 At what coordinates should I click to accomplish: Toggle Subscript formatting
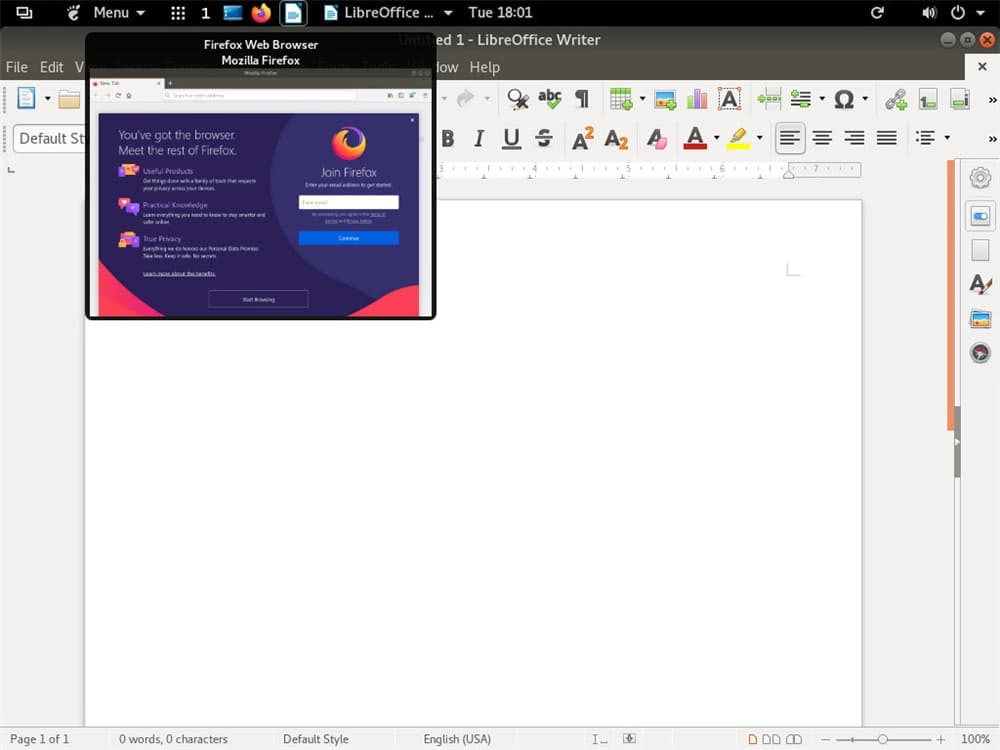(x=616, y=138)
